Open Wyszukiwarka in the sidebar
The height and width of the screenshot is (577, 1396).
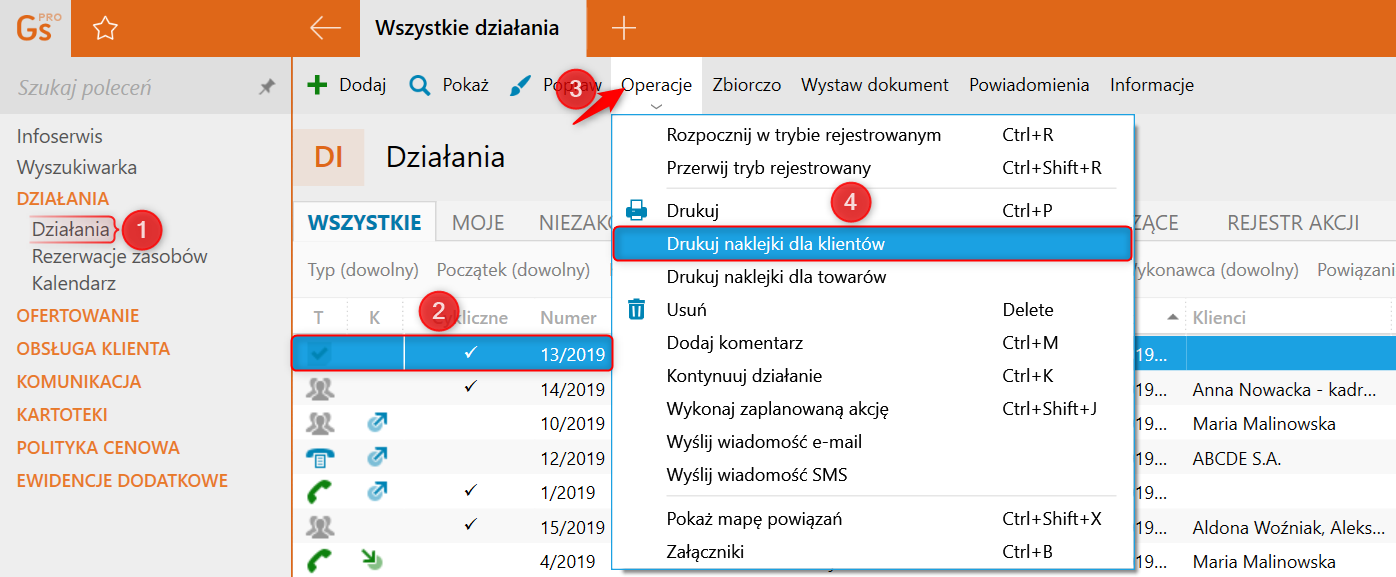click(x=77, y=168)
